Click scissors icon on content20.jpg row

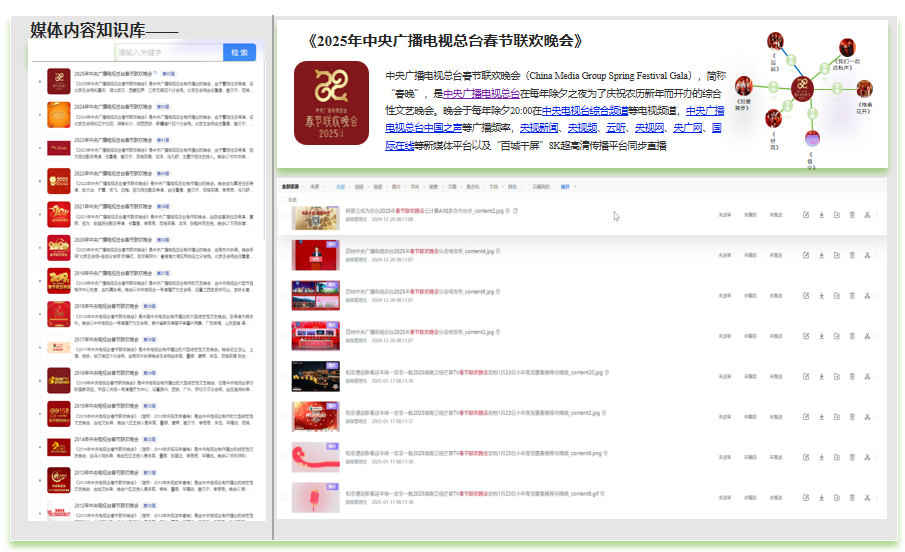(x=867, y=376)
